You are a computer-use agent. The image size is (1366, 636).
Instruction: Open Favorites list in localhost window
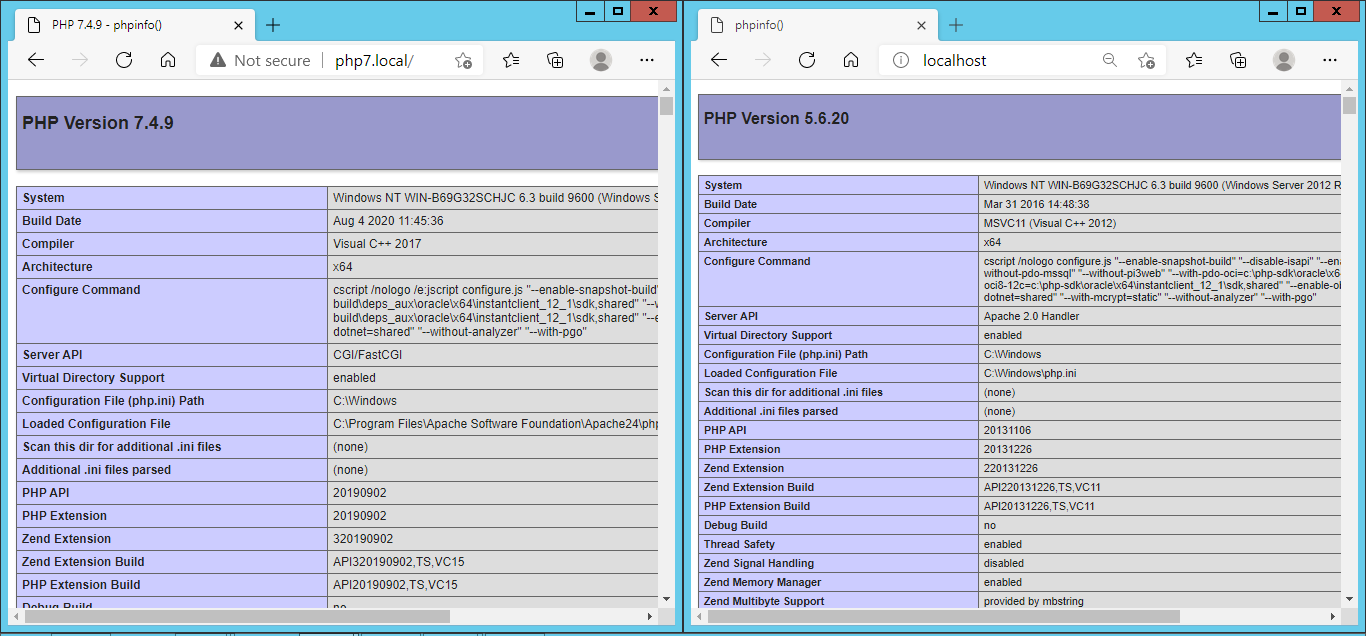point(1194,60)
